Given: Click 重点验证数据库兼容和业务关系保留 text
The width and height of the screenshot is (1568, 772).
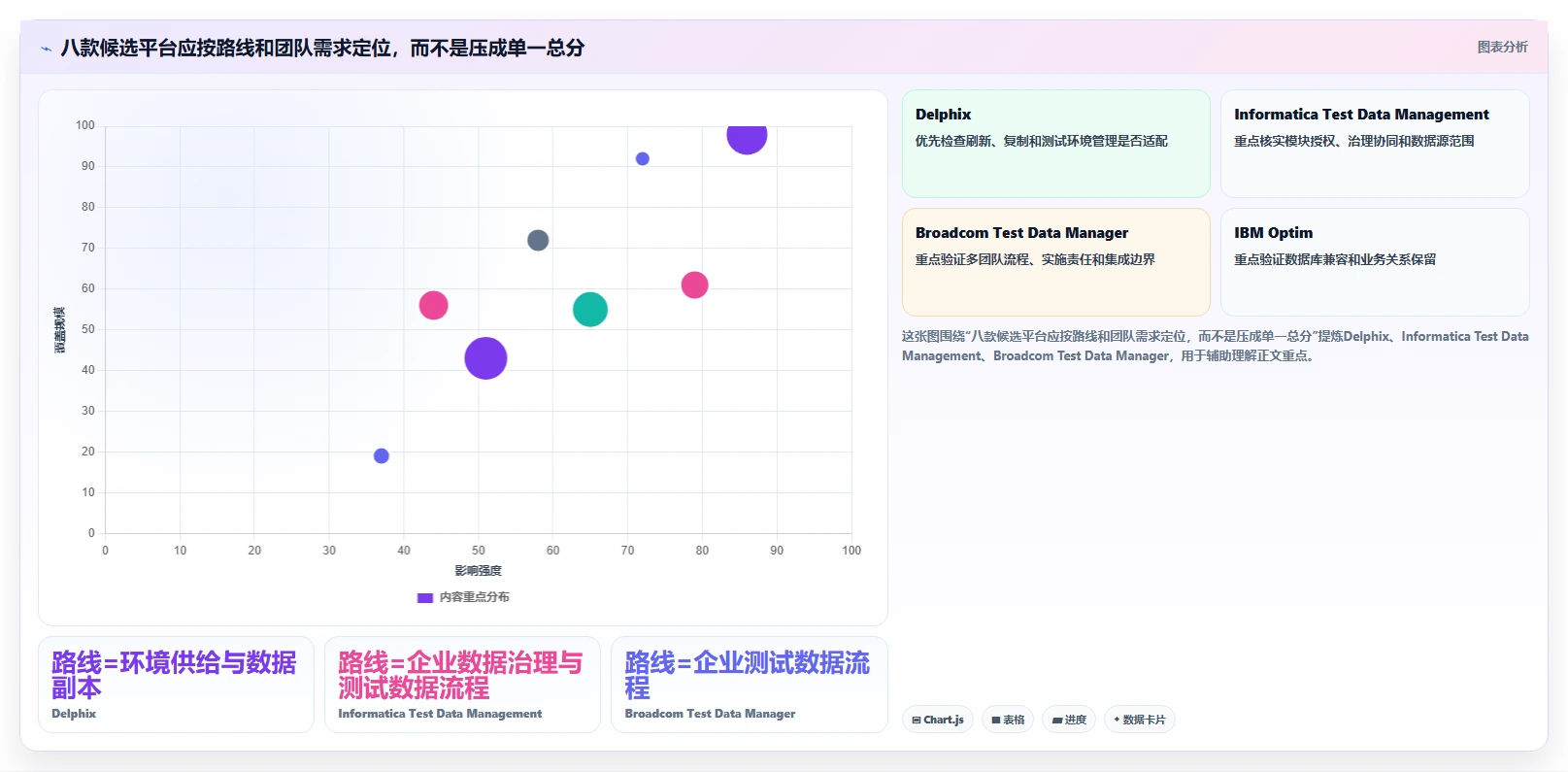Looking at the screenshot, I should point(1335,259).
